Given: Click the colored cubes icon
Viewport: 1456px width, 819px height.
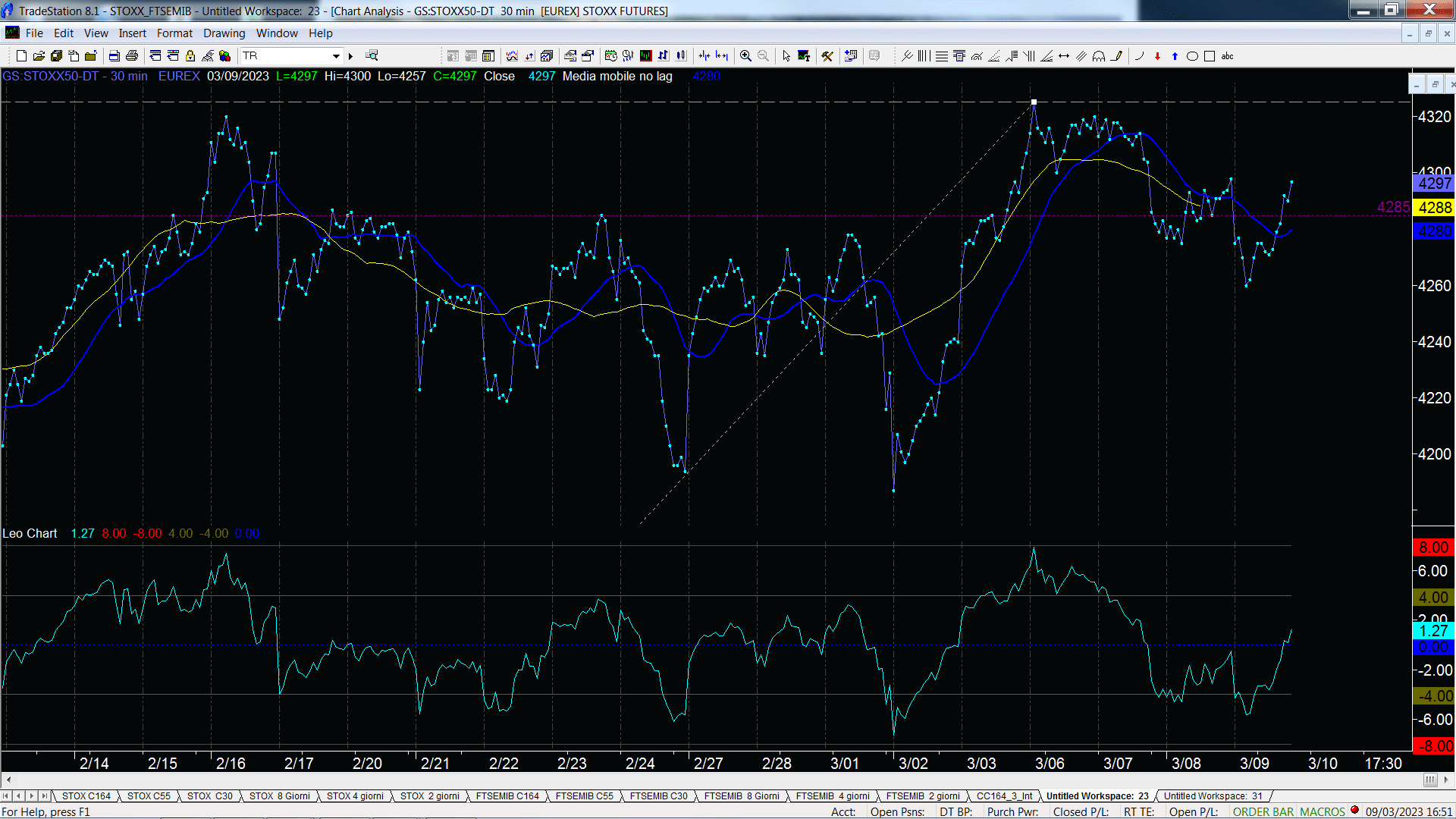Looking at the screenshot, I should pyautogui.click(x=225, y=56).
